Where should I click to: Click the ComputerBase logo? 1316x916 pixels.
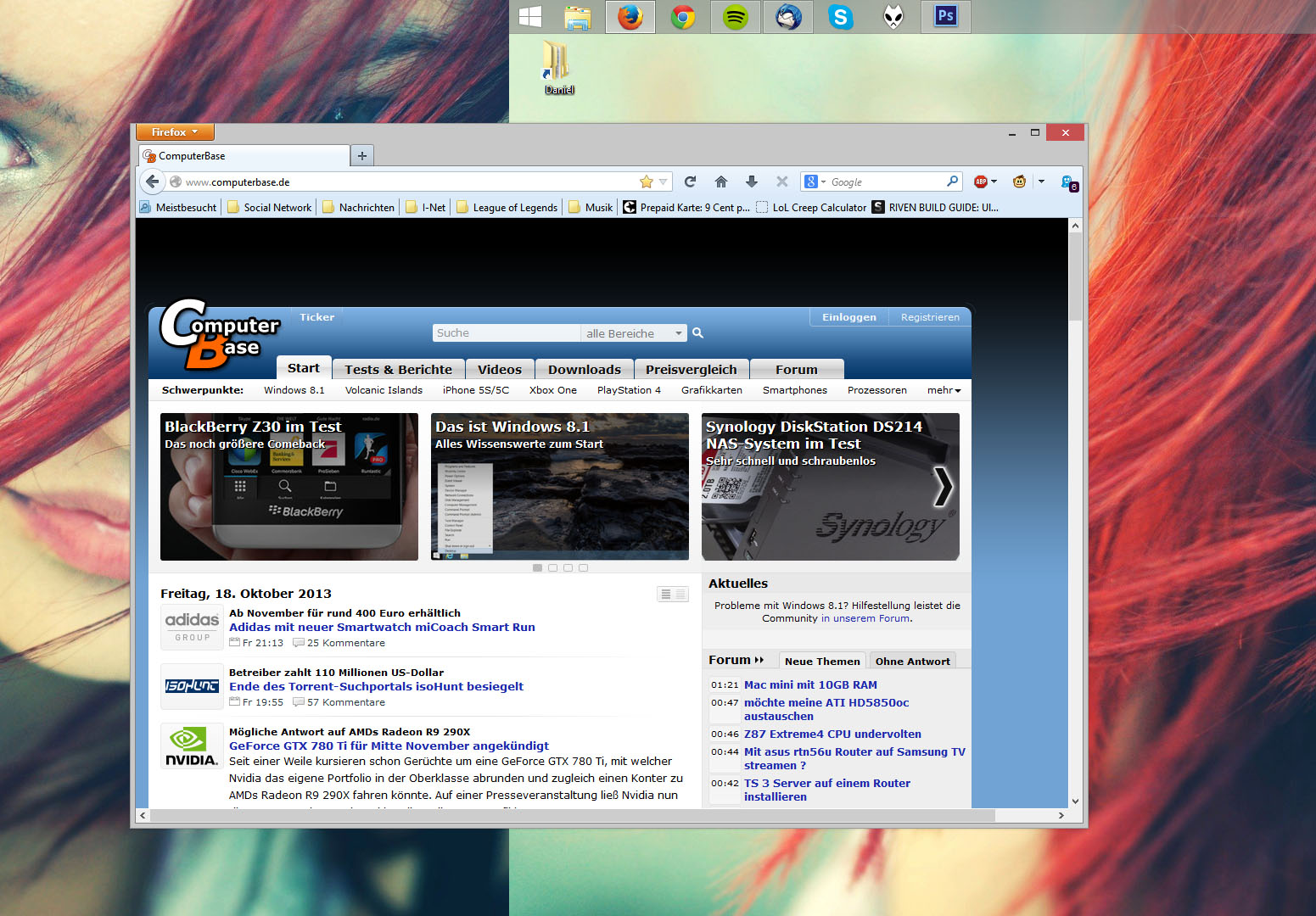tap(219, 335)
